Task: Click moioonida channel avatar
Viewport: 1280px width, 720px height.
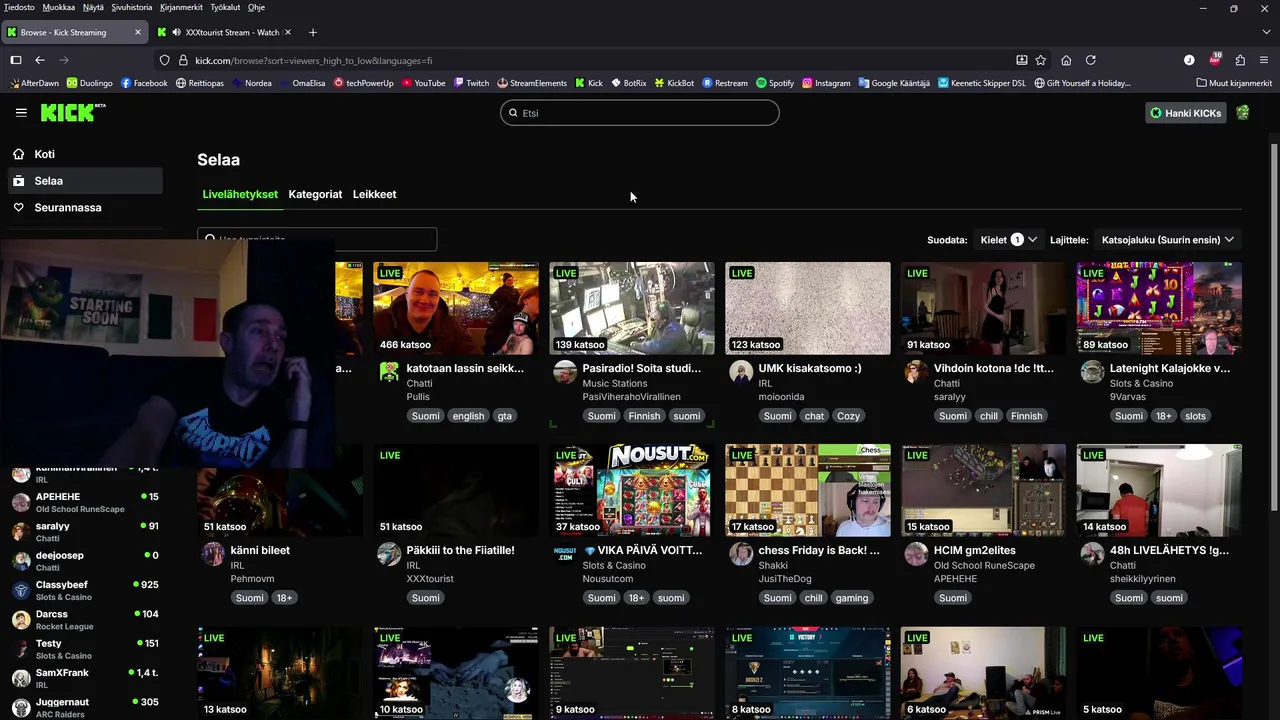Action: [x=741, y=372]
